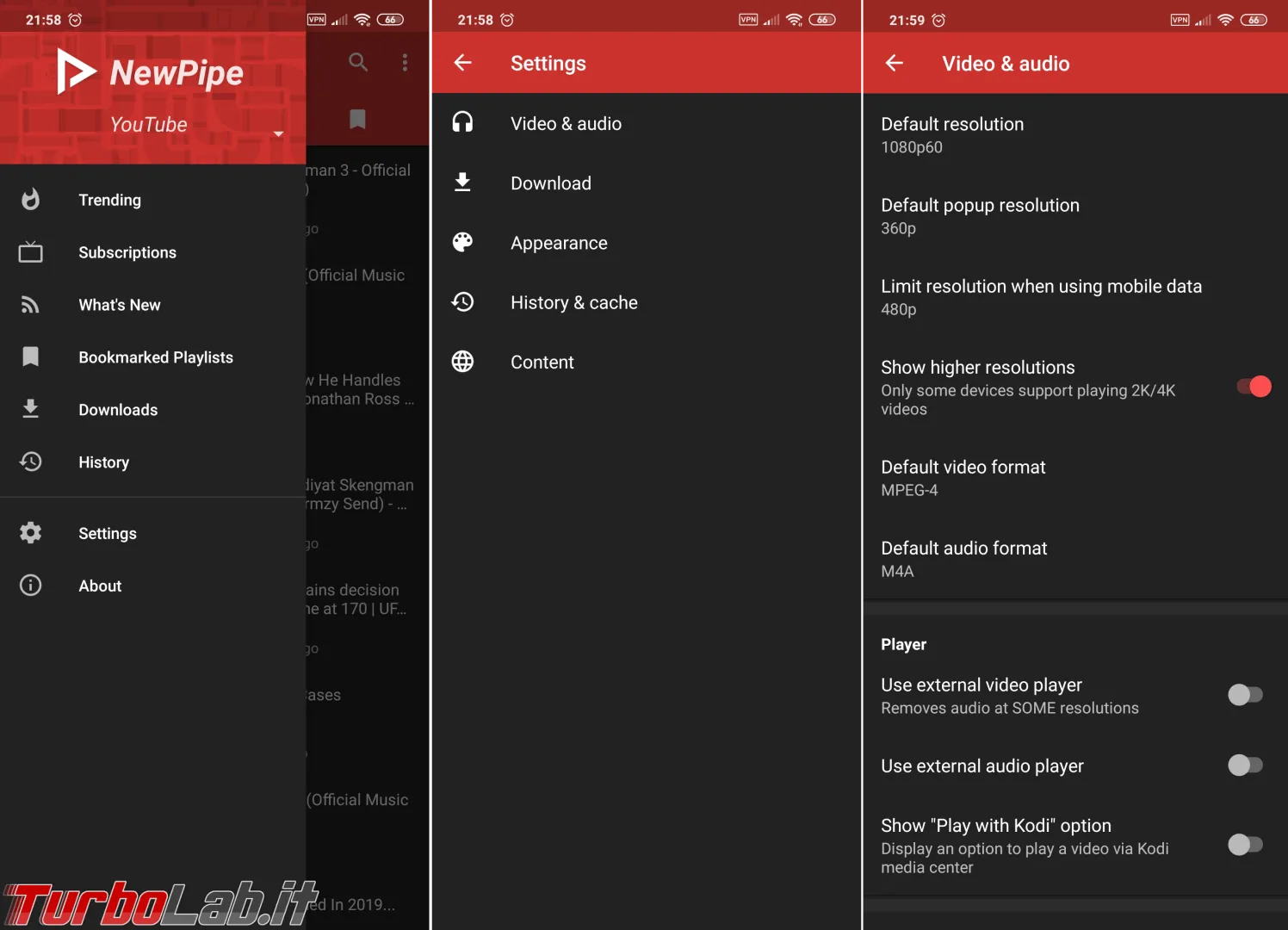The image size is (1288, 930).
Task: Open Video & audio settings entry
Action: click(647, 123)
